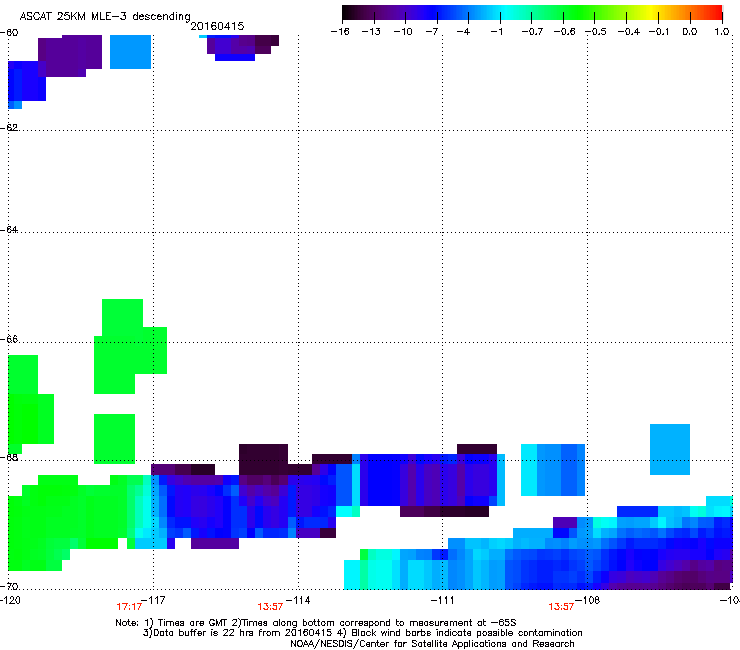Click the -10 colorbar label
Viewport: 740px width, 650px height.
(403, 32)
